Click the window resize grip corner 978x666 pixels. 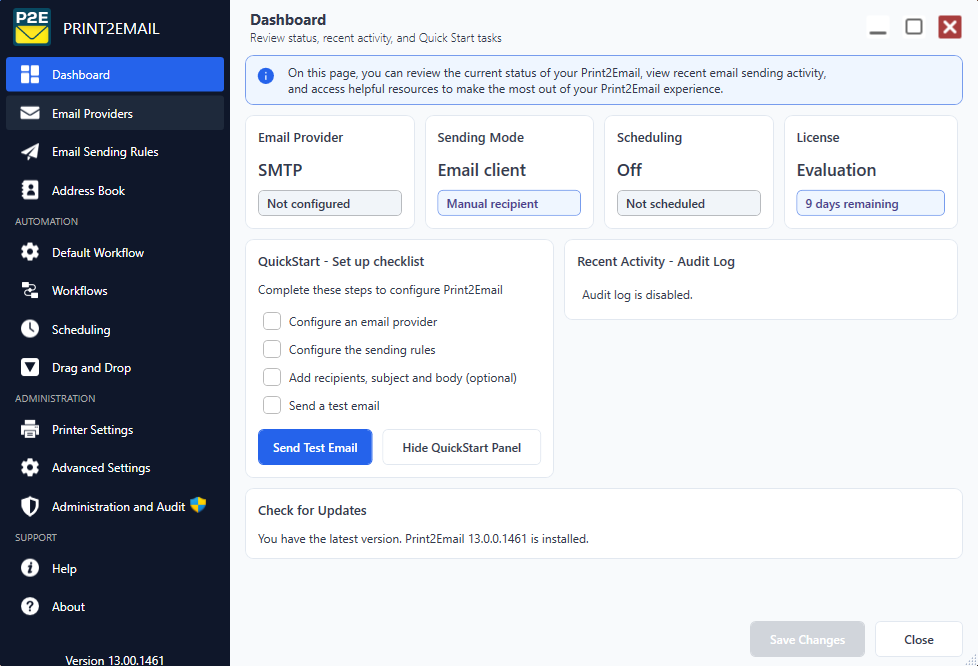(x=972, y=660)
